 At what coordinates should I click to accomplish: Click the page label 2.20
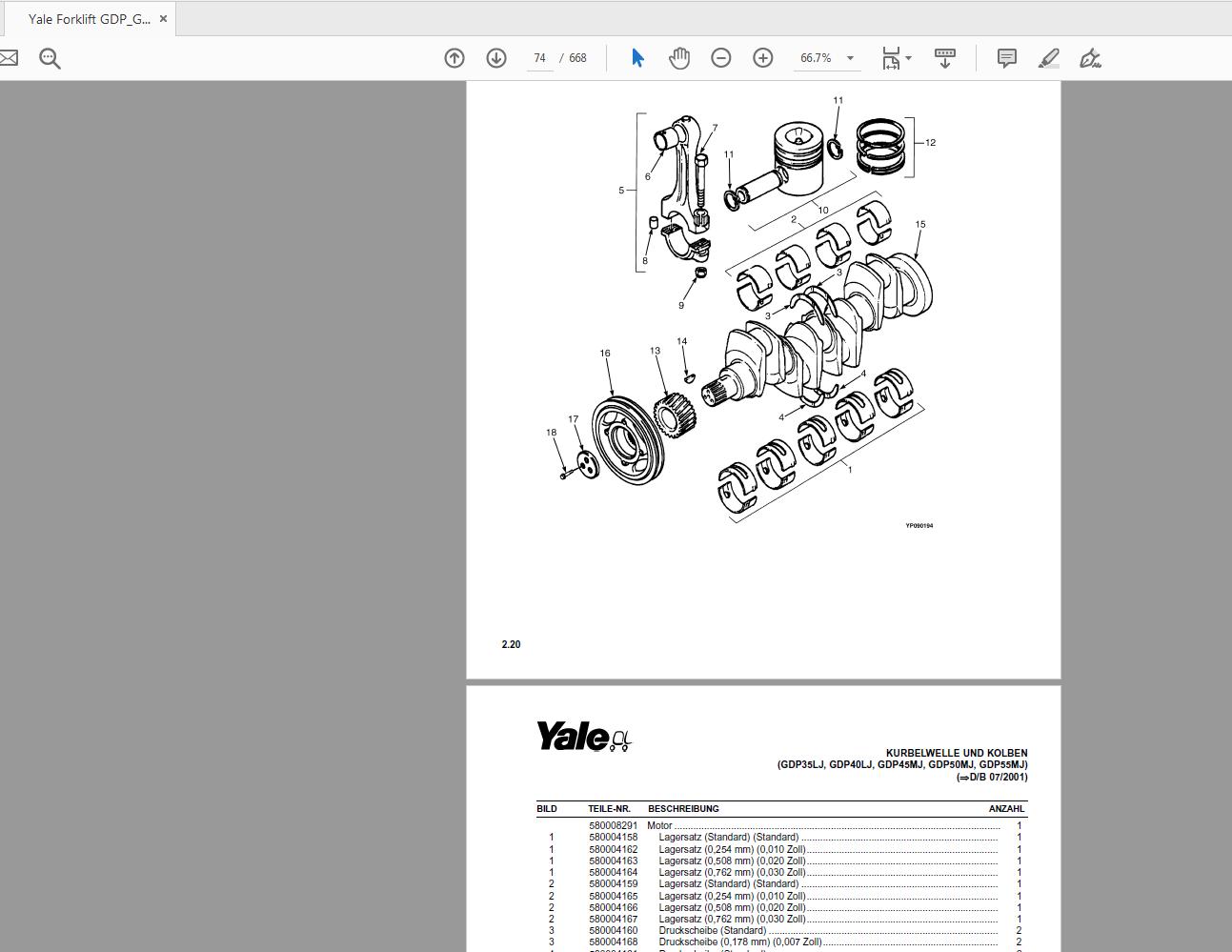coord(511,645)
